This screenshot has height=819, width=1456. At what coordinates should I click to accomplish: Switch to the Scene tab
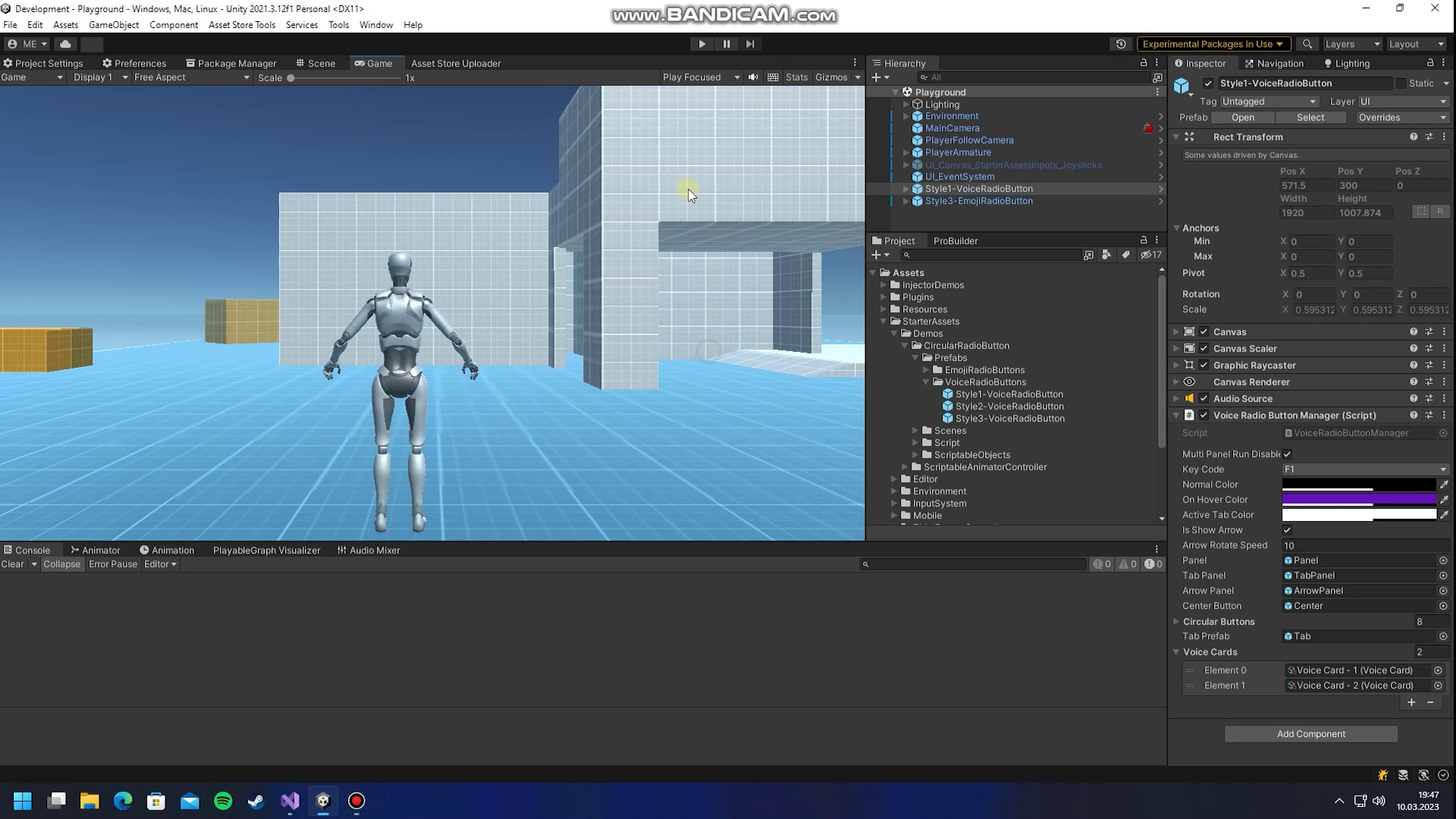coord(315,64)
